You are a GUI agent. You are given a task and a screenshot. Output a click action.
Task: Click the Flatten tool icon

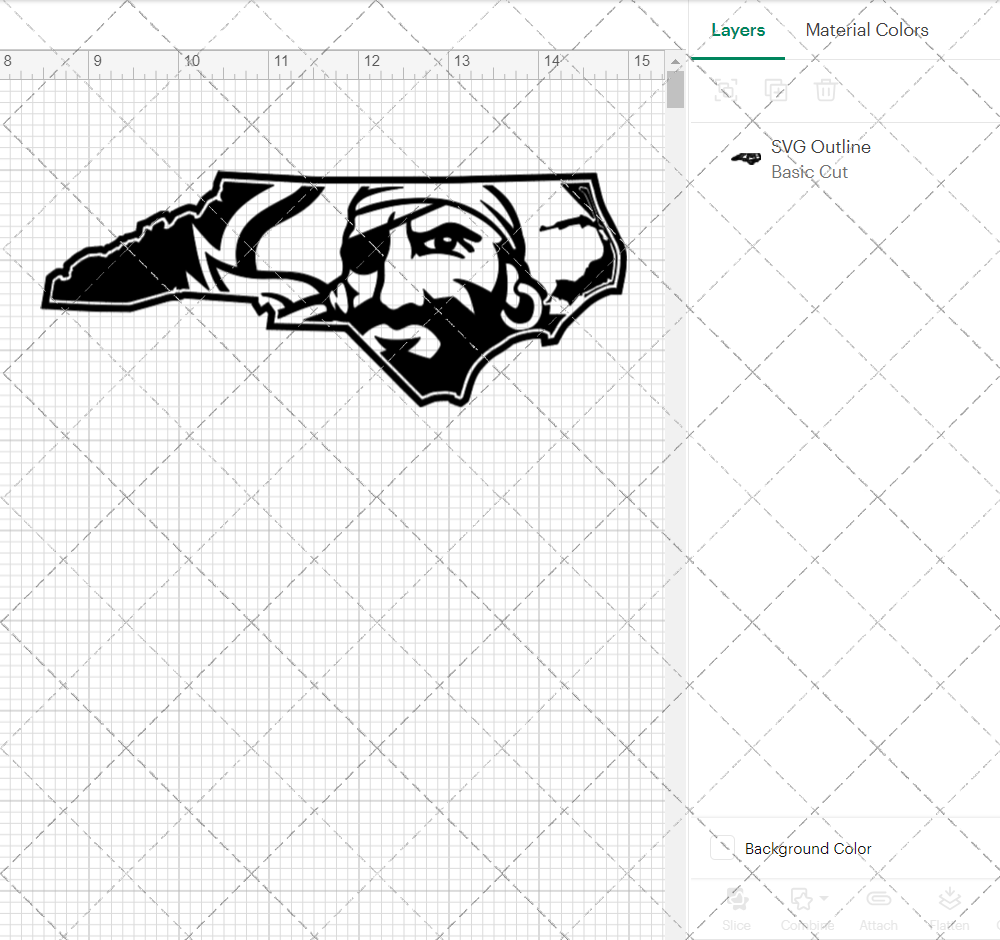950,899
